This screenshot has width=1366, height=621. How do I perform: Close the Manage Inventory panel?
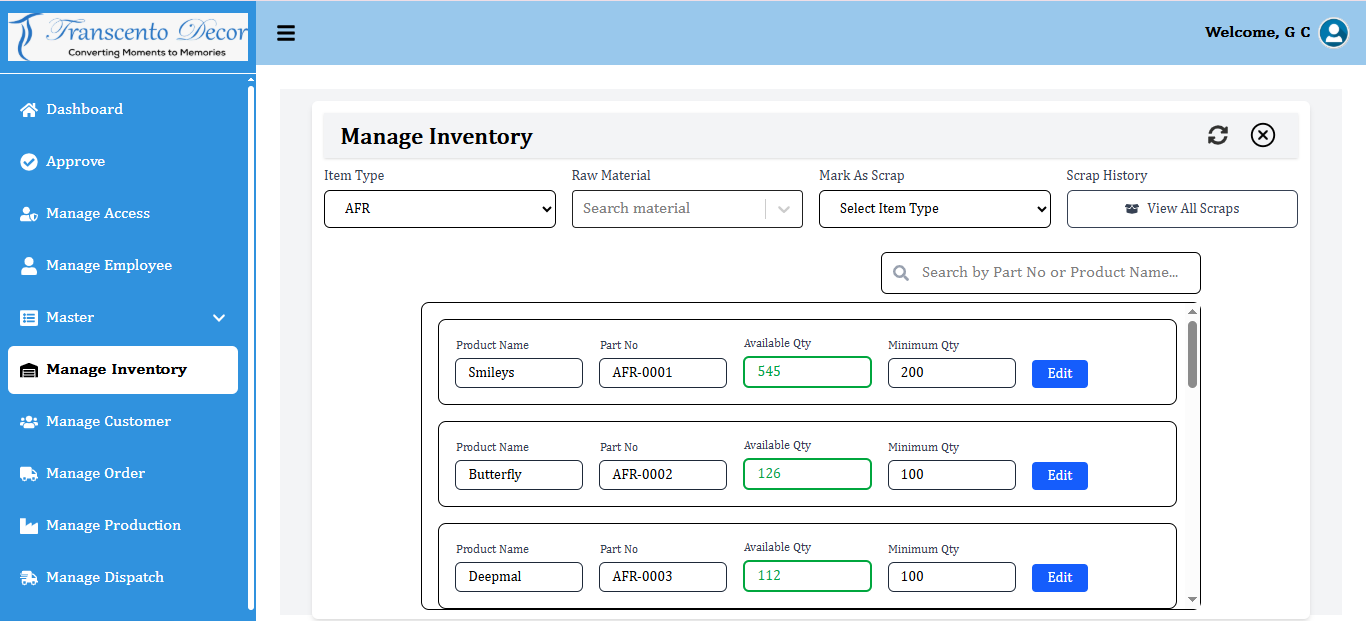(1263, 135)
